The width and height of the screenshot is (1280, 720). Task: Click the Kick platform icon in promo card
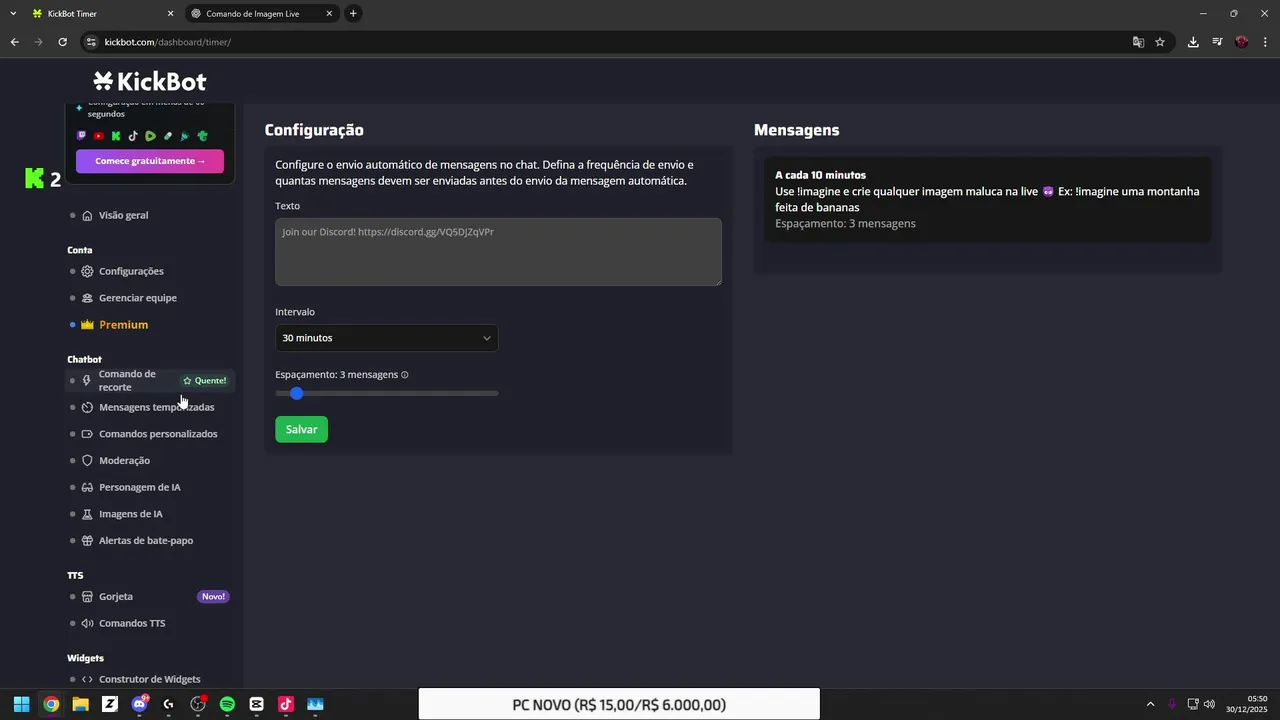pyautogui.click(x=116, y=136)
